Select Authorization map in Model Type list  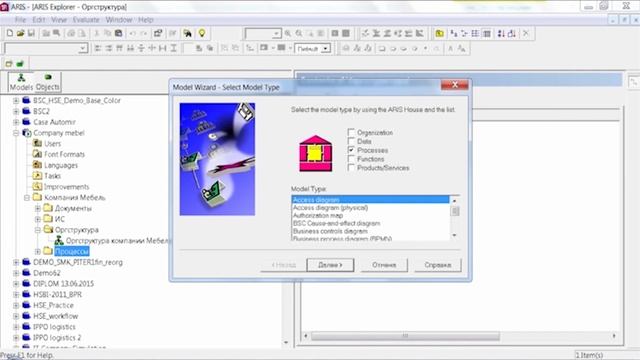[x=370, y=216]
